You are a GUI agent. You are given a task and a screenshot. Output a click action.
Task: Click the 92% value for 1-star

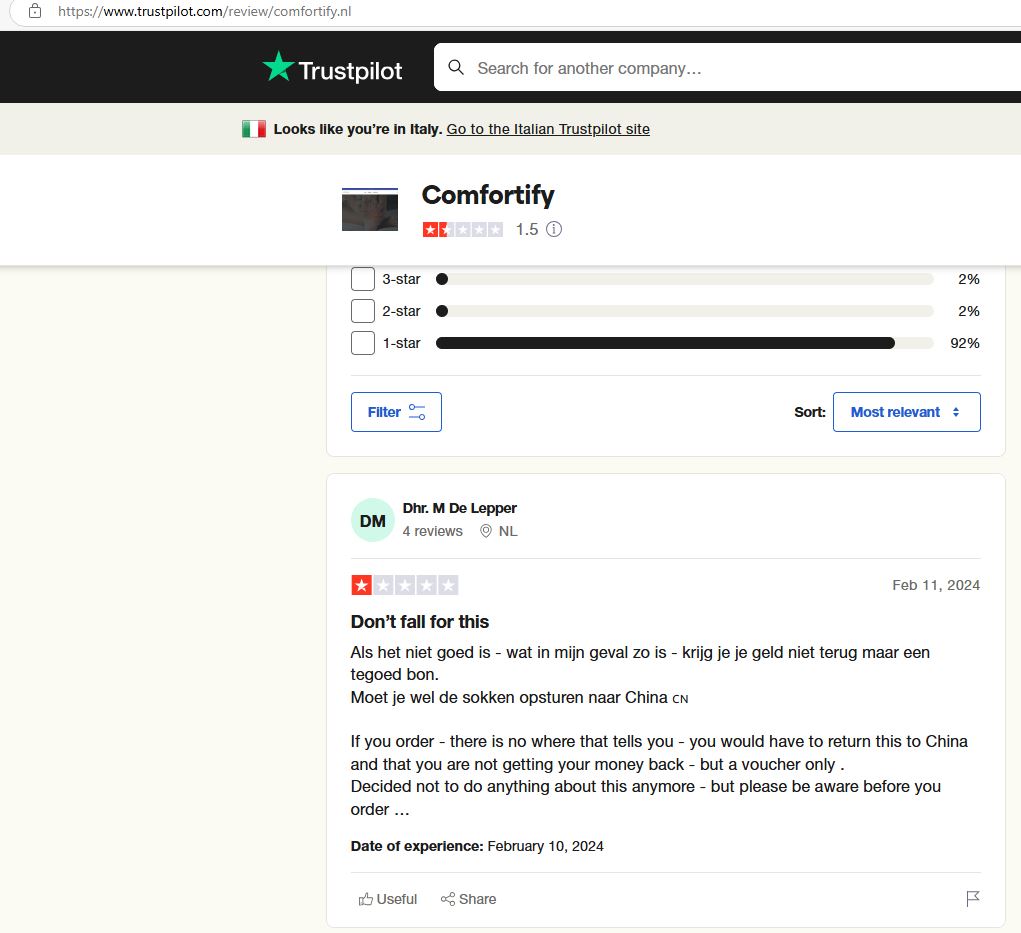[x=964, y=343]
